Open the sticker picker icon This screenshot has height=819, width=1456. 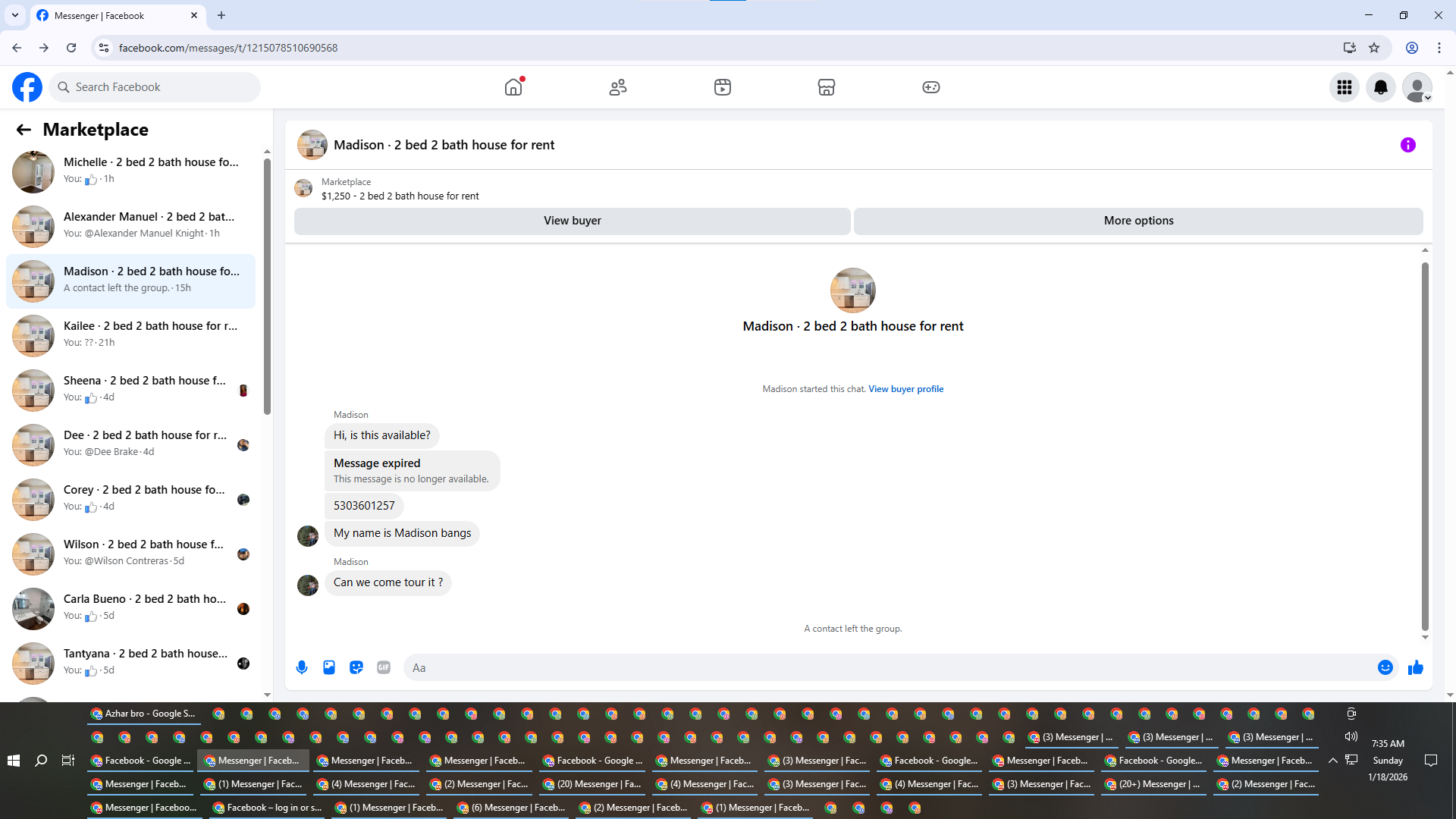pos(356,667)
